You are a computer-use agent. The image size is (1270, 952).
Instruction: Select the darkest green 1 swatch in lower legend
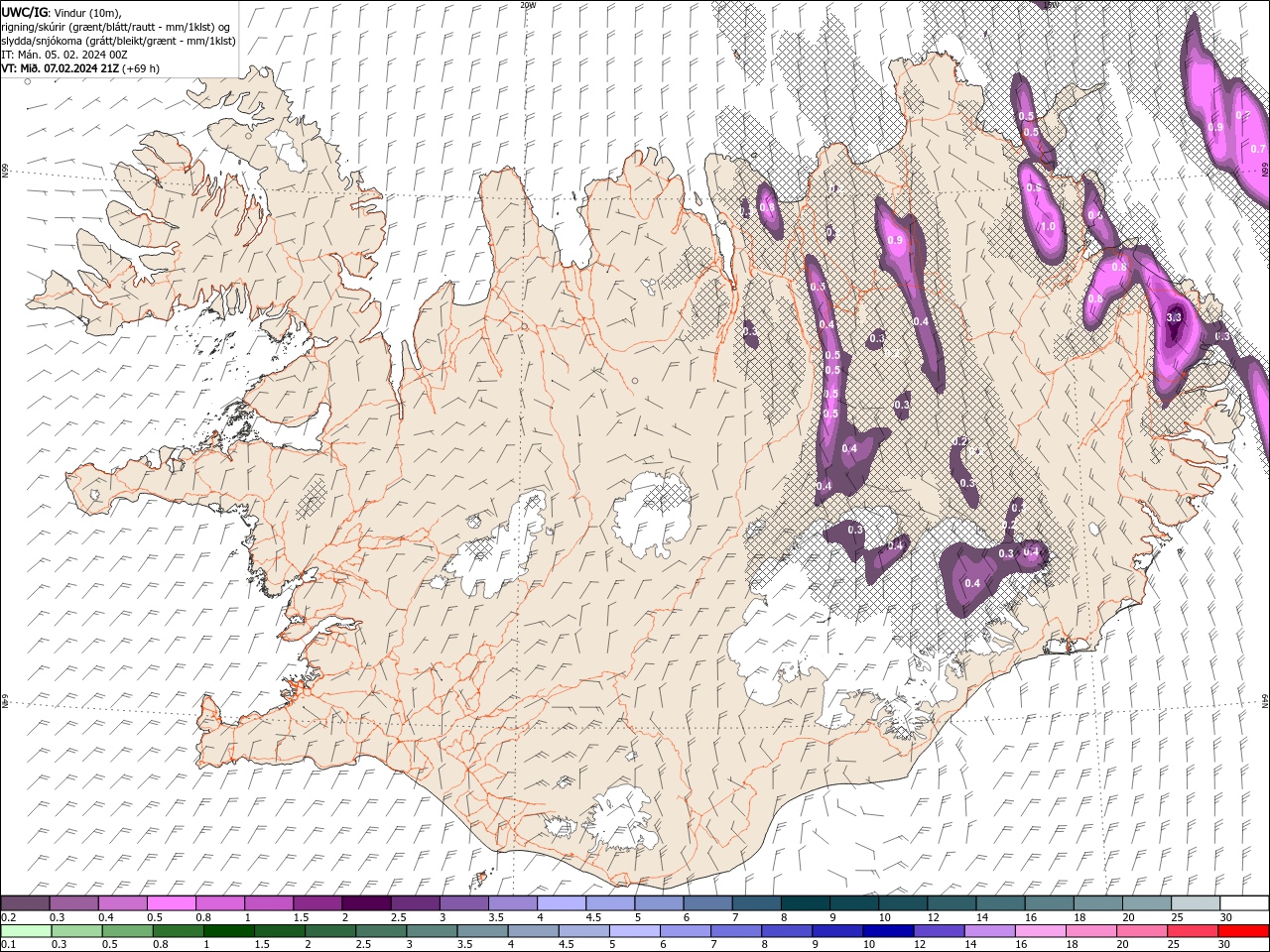229,931
